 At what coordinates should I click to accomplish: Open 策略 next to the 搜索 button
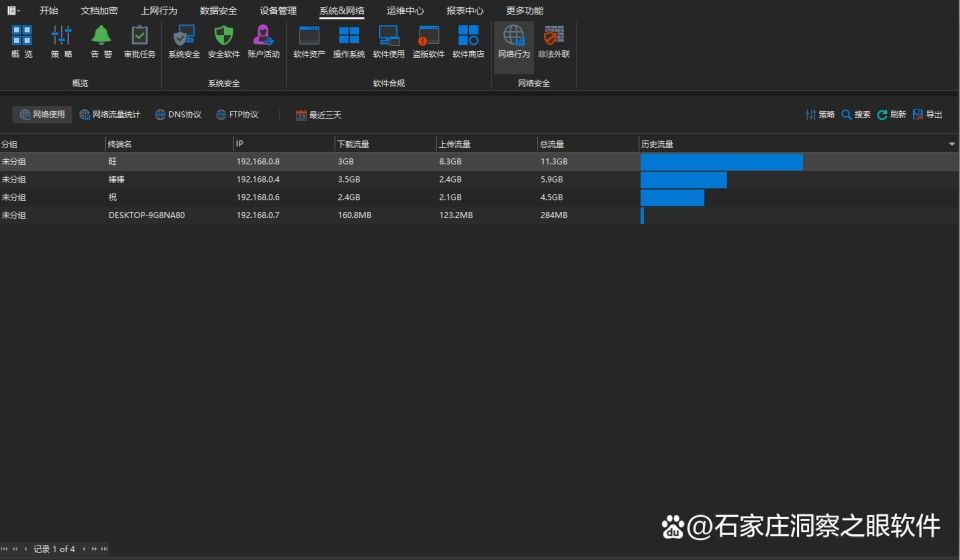pyautogui.click(x=820, y=114)
